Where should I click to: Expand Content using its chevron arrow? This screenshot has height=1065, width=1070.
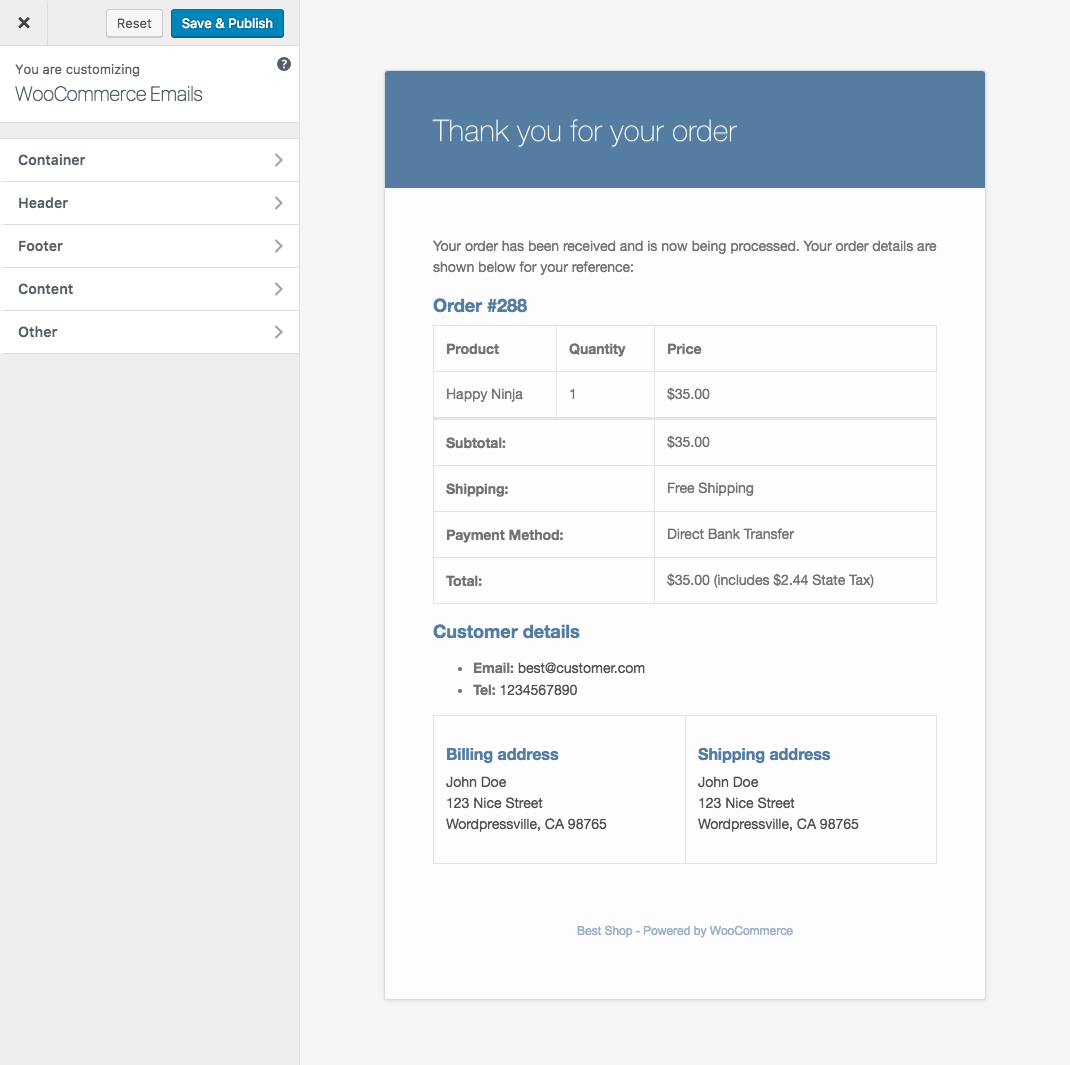[x=278, y=289]
